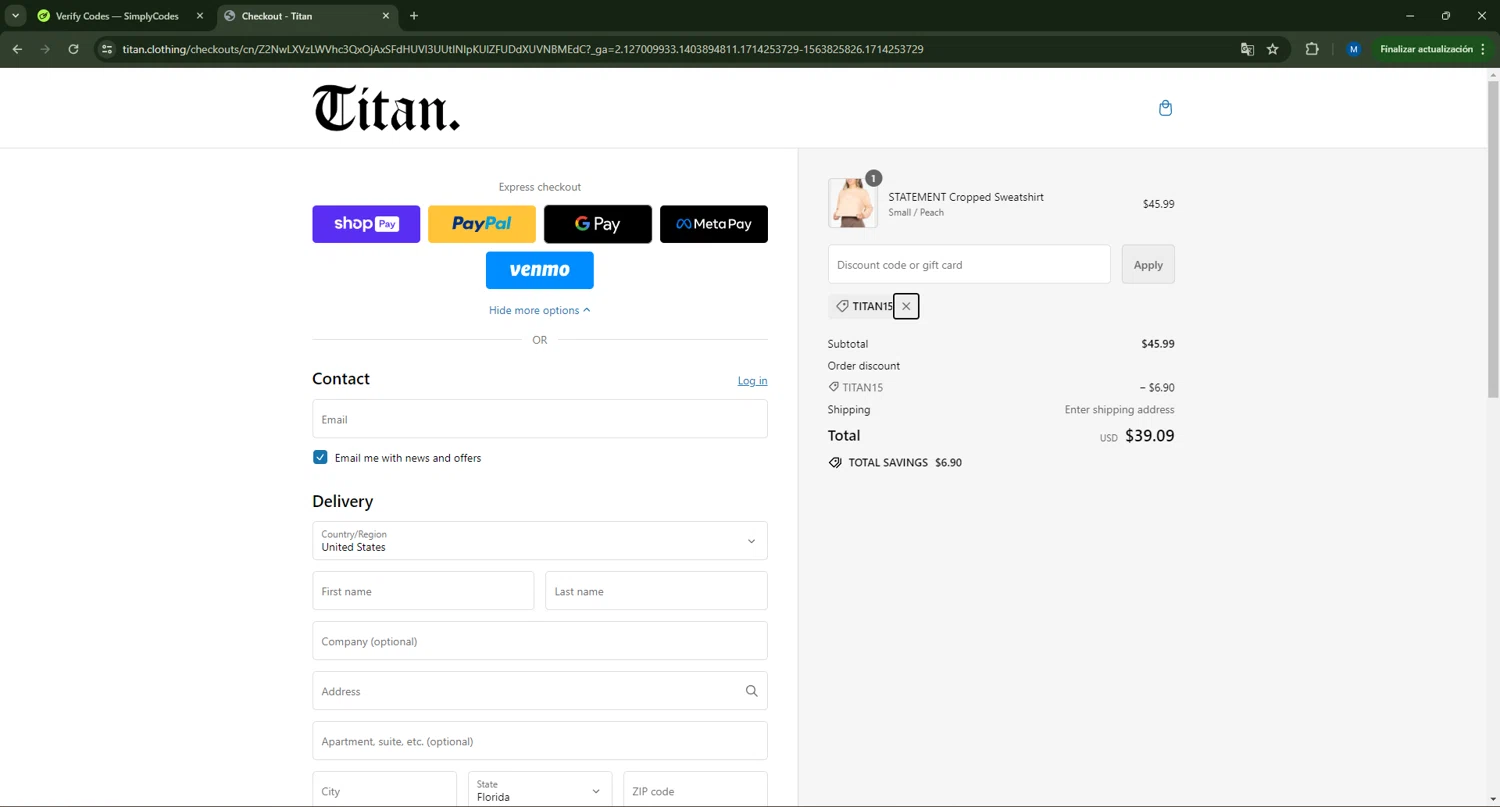1500x807 pixels.
Task: Reload the checkout page
Action: click(73, 49)
